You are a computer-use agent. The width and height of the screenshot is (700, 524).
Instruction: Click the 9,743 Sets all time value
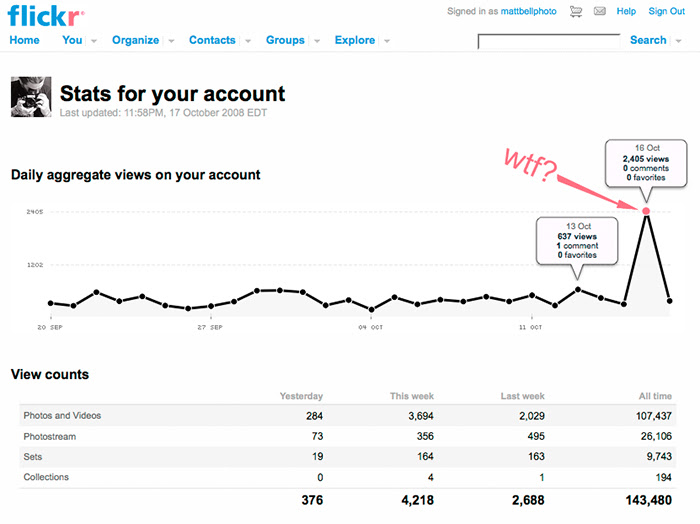tap(659, 457)
